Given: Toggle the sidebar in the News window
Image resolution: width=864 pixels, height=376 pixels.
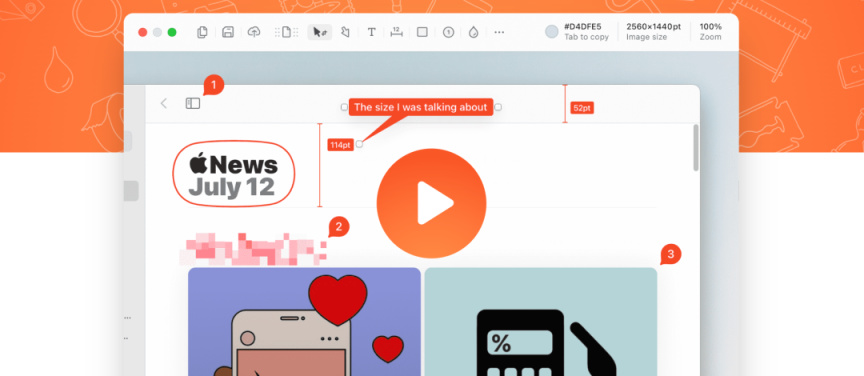Looking at the screenshot, I should [x=193, y=103].
